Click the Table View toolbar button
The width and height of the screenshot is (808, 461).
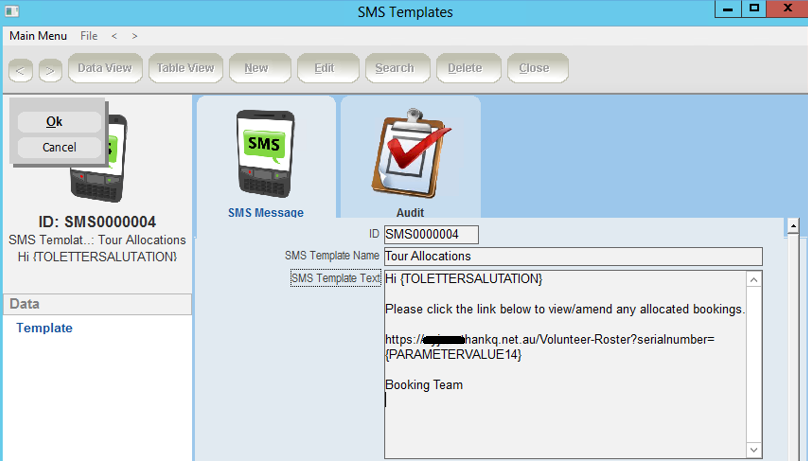point(185,68)
